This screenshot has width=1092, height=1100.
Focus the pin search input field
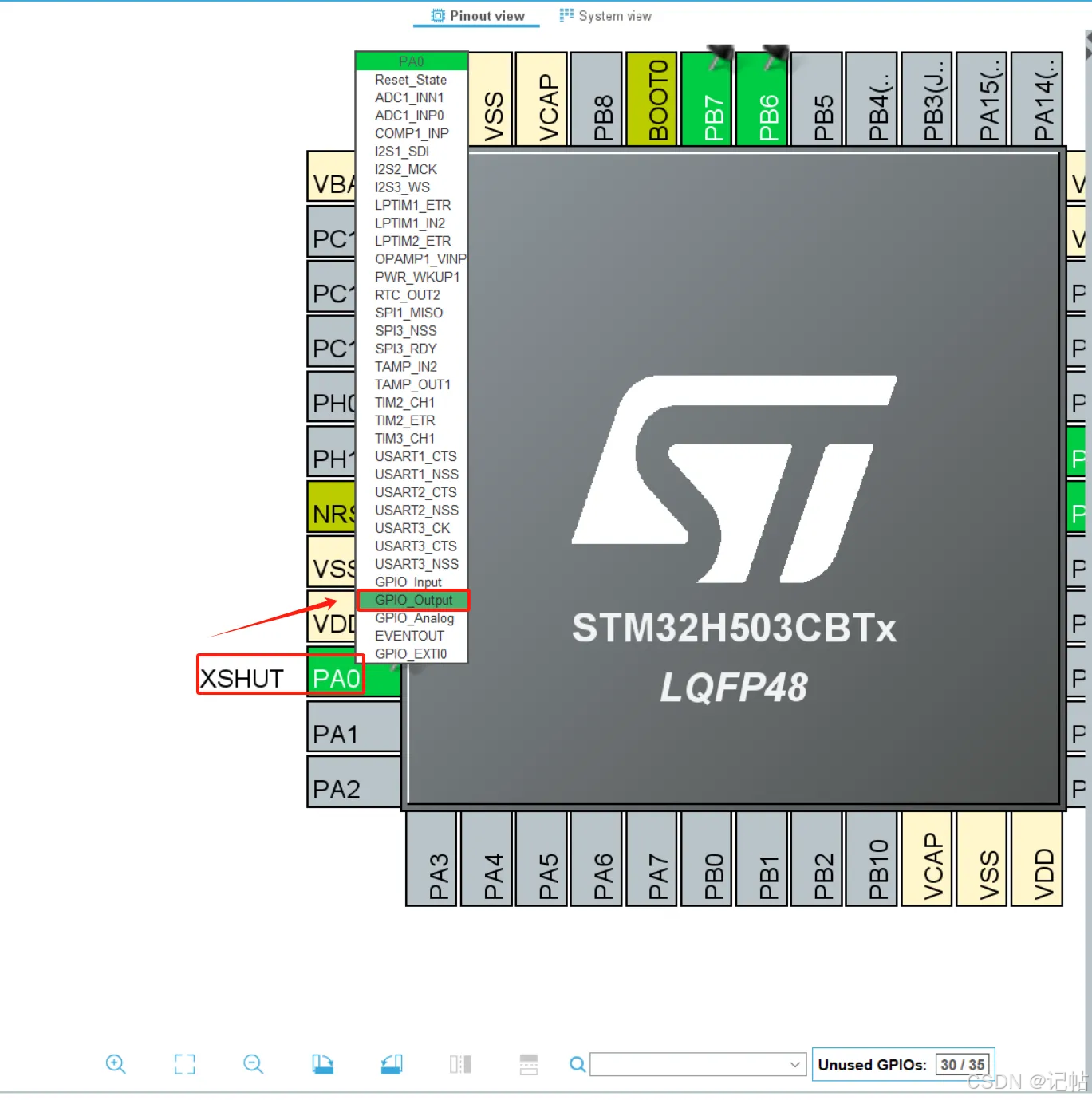[689, 1064]
